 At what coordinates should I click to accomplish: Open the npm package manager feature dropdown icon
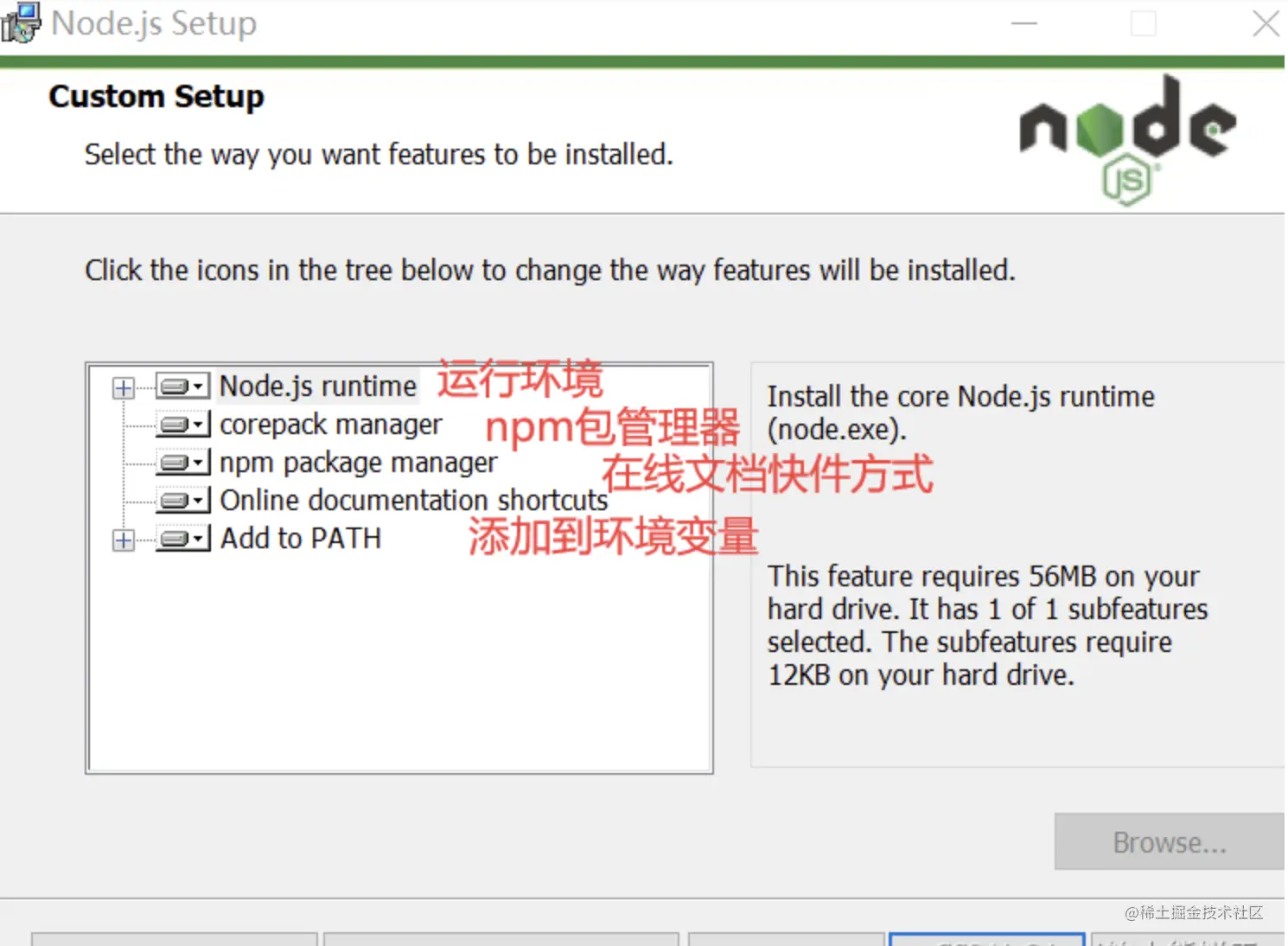coord(182,463)
